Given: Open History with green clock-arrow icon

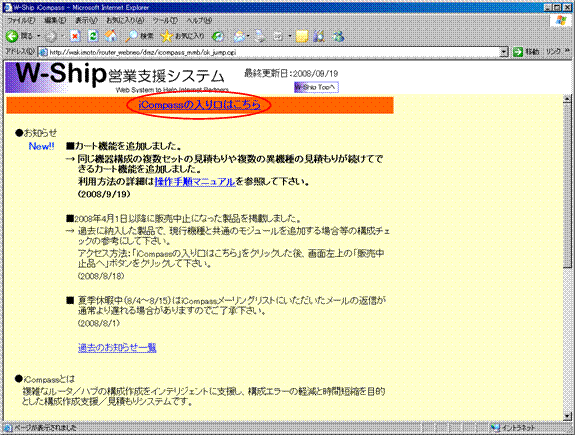Looking at the screenshot, I should pyautogui.click(x=218, y=36).
